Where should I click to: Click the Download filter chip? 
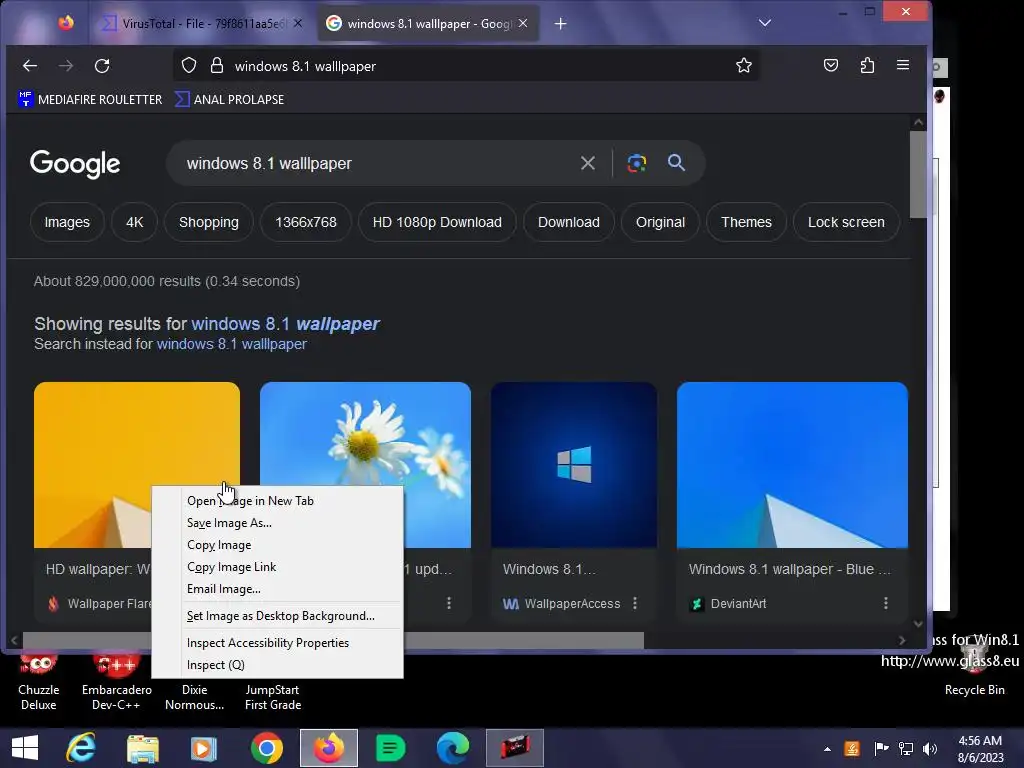coord(569,222)
